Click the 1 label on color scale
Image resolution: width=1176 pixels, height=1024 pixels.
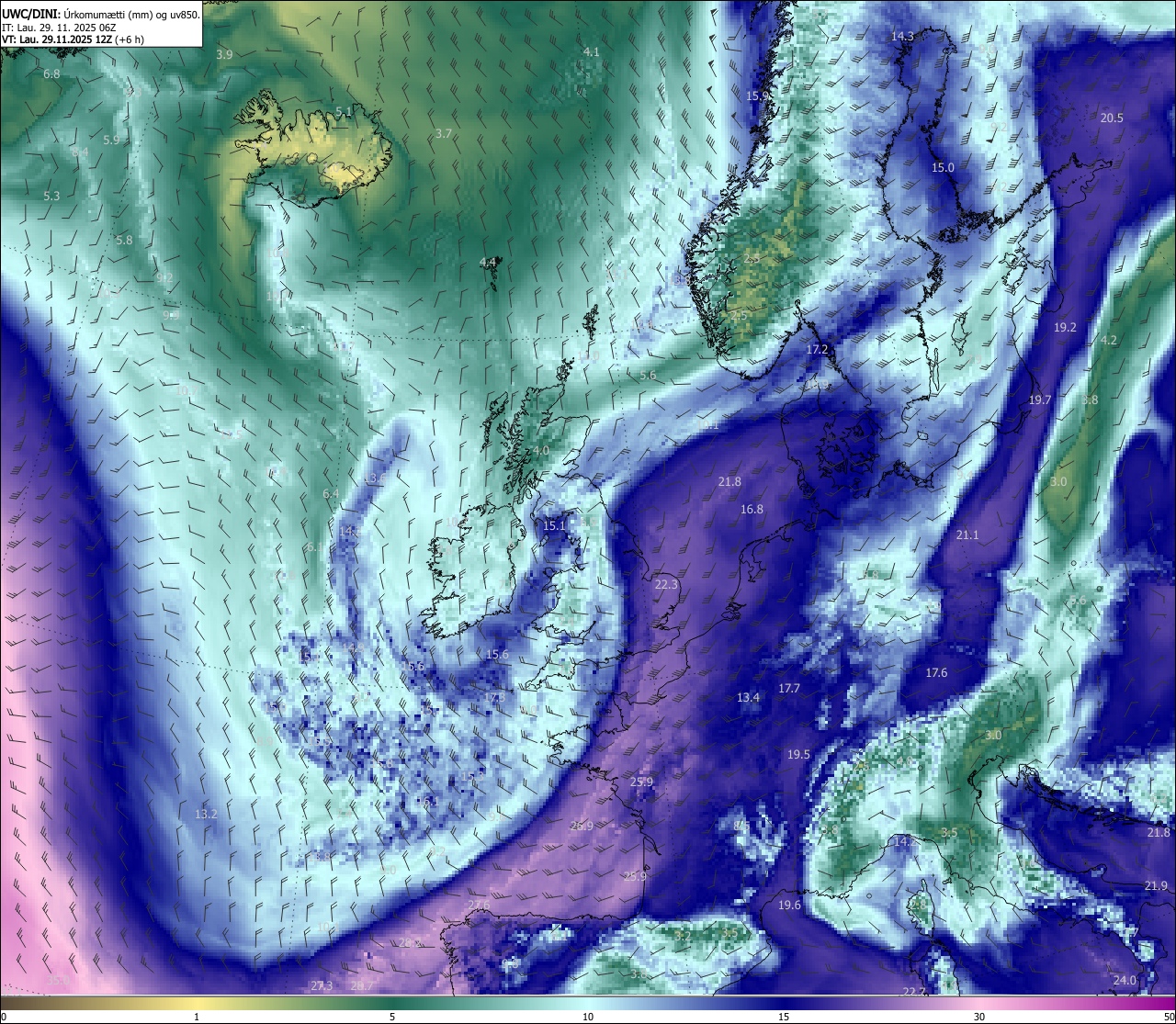(197, 1017)
